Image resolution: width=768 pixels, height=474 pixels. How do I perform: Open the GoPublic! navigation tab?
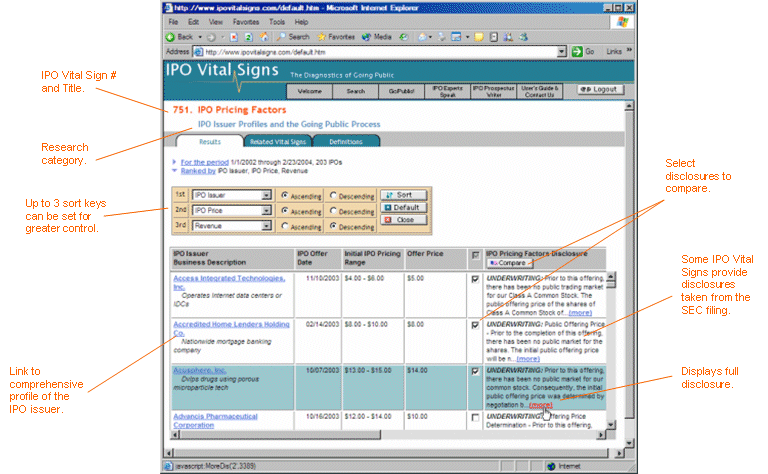401,92
